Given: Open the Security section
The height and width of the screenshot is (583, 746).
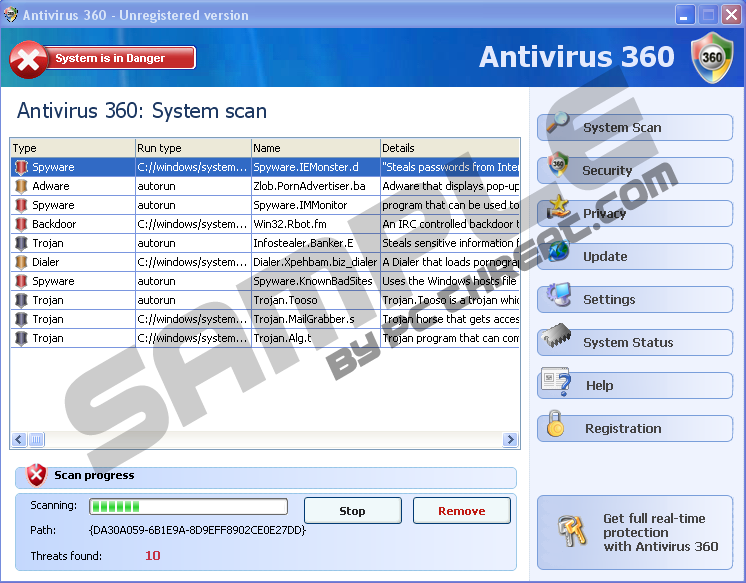Looking at the screenshot, I should coord(635,170).
